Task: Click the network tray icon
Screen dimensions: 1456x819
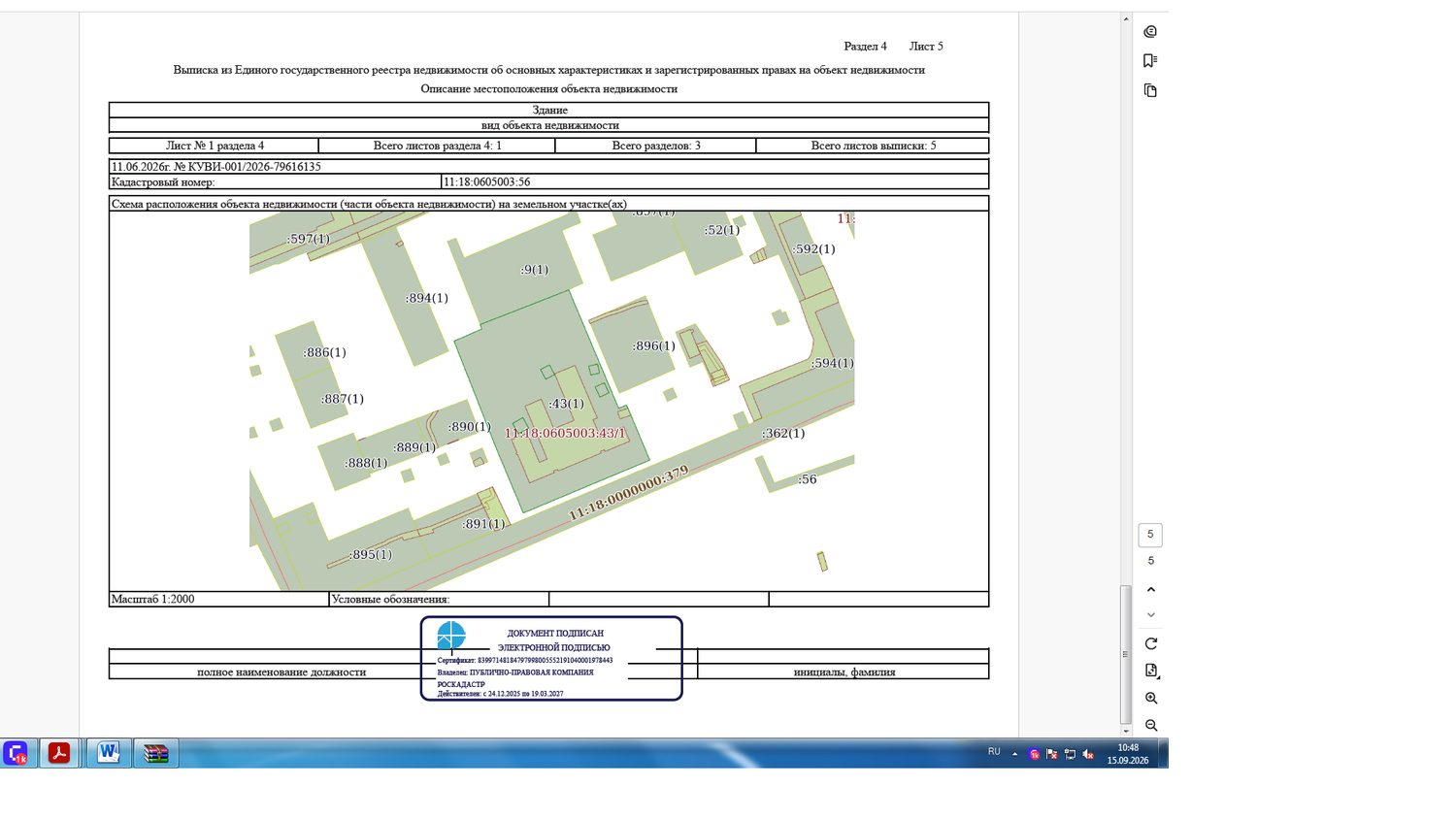Action: 1070,754
